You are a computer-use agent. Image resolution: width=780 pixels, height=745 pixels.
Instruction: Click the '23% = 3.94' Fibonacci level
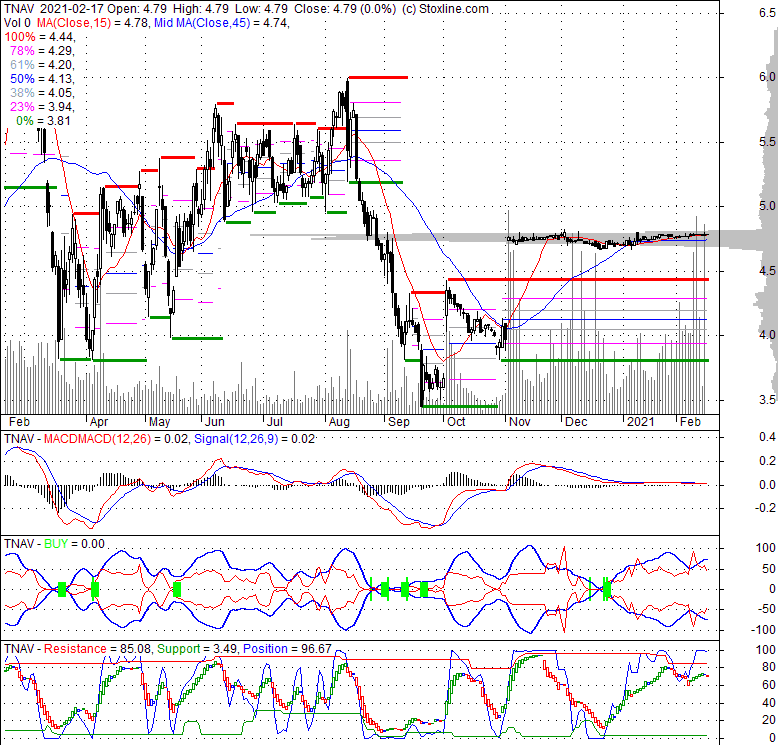(42, 106)
